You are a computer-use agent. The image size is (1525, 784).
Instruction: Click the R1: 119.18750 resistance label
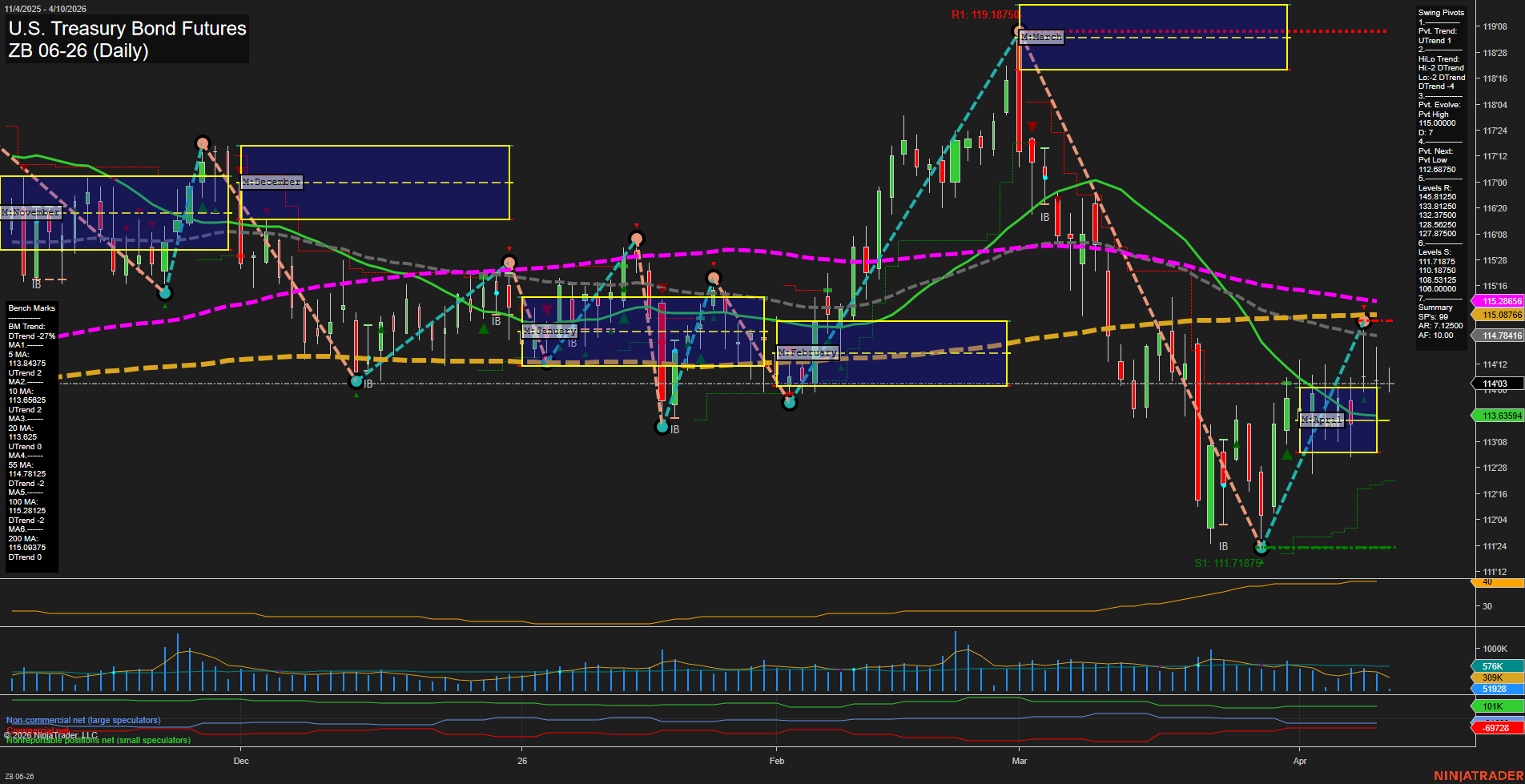pyautogui.click(x=984, y=14)
